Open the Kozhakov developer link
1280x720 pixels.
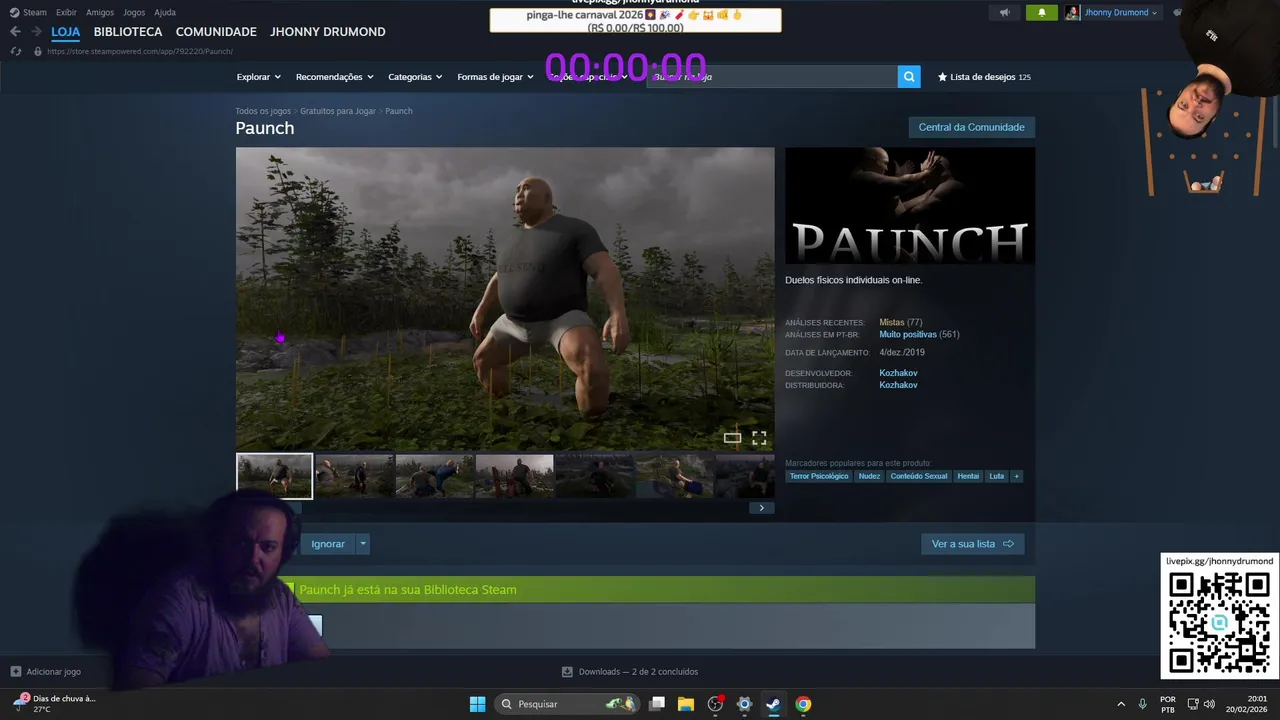898,373
